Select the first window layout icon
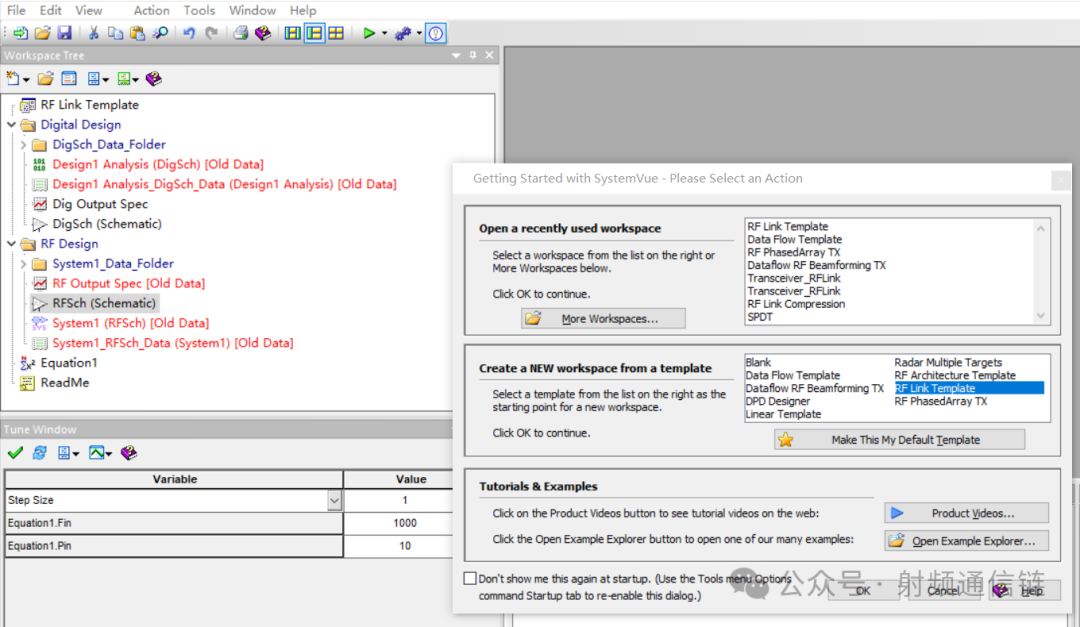This screenshot has height=627, width=1080. 292,33
